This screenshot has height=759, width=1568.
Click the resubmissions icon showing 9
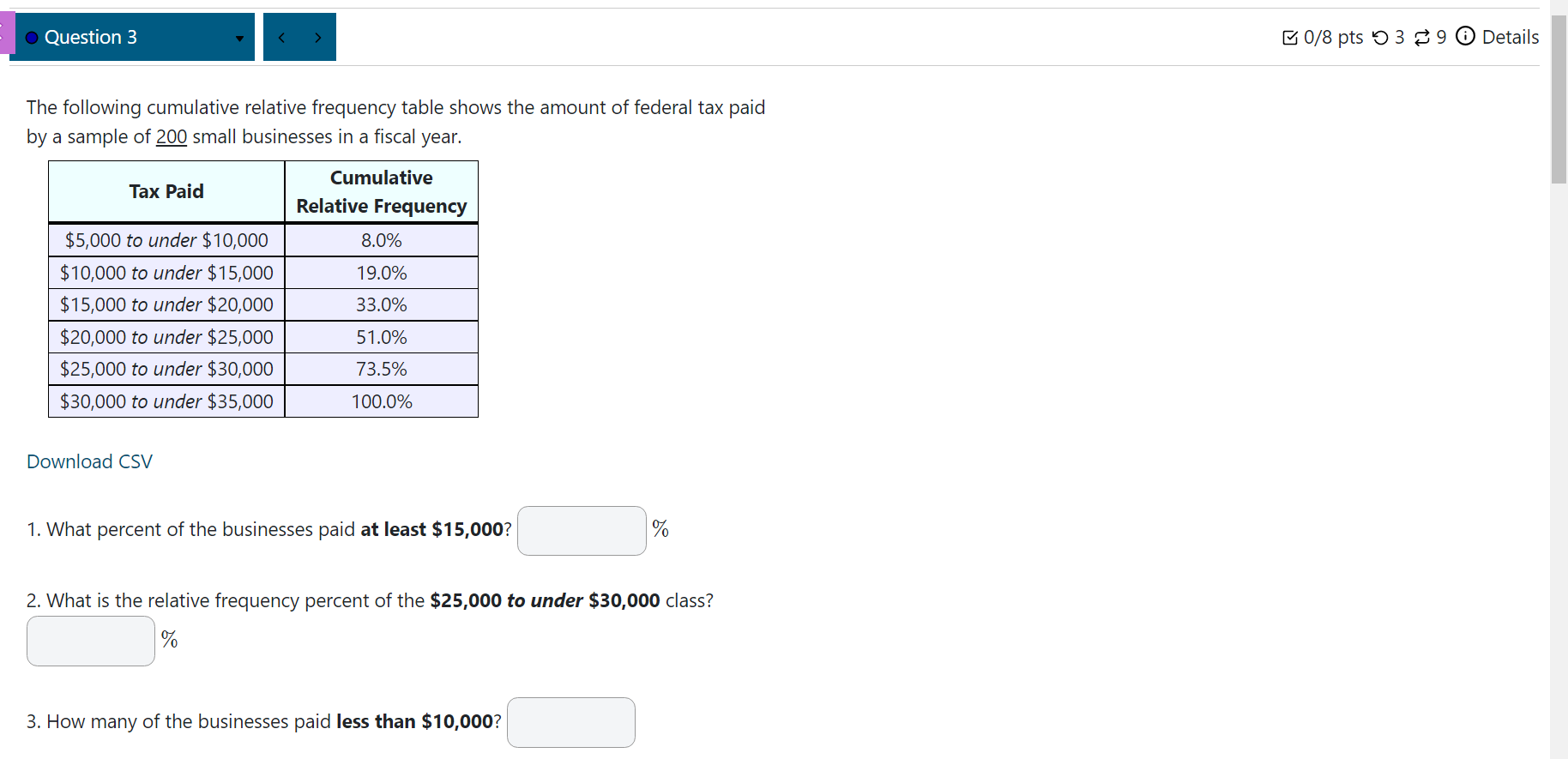tap(1424, 37)
